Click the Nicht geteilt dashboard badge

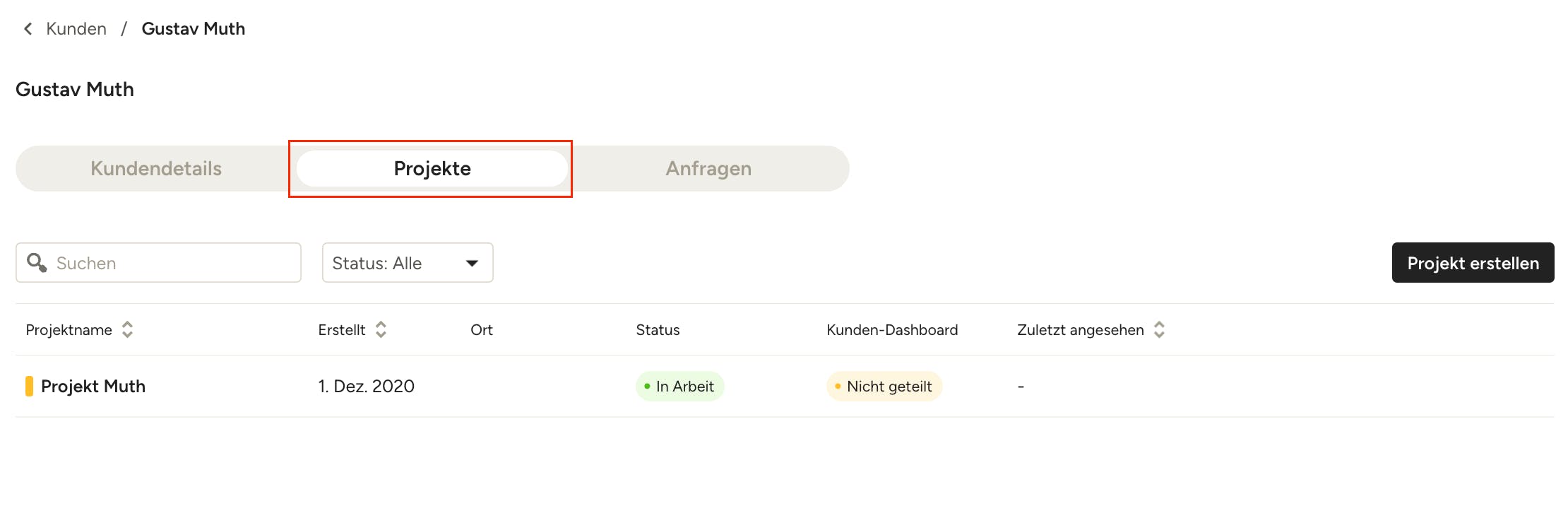click(x=884, y=386)
